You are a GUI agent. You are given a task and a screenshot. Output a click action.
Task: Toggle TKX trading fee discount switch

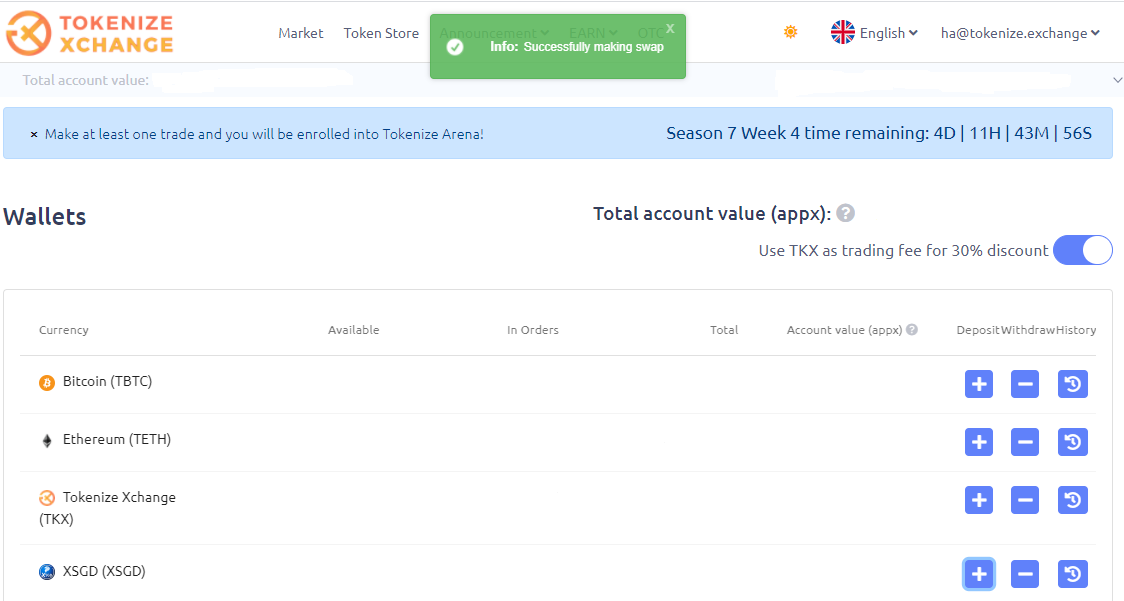click(1082, 250)
